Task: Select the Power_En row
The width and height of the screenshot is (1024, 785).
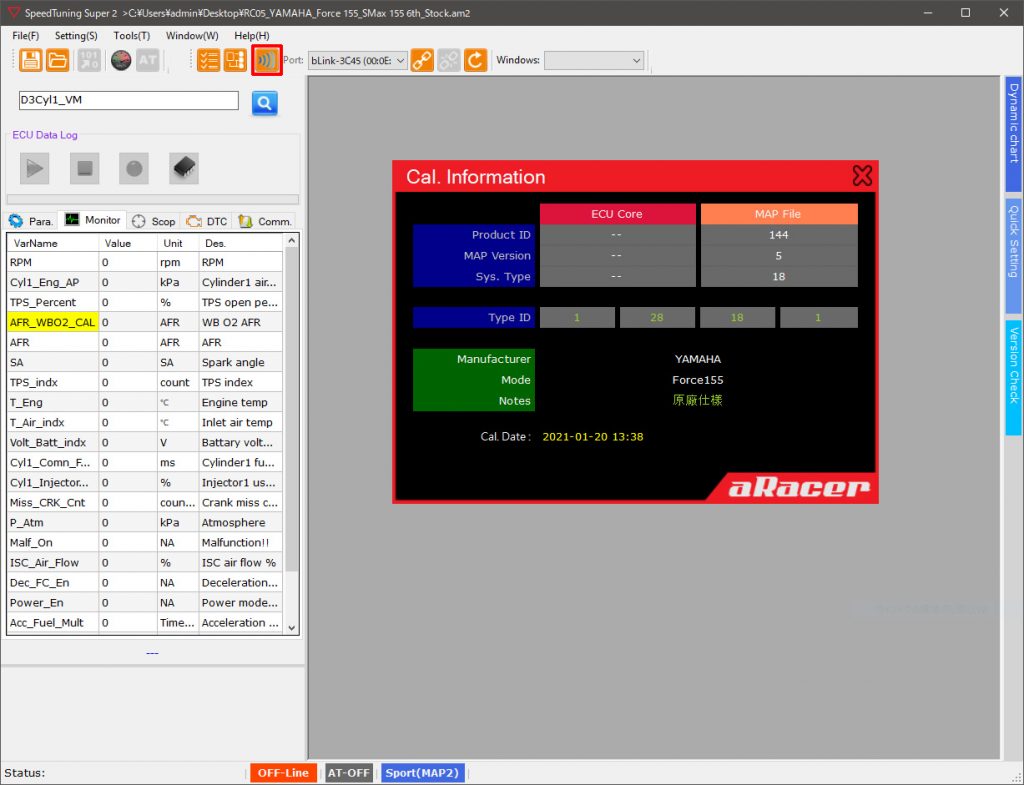Action: coord(145,603)
